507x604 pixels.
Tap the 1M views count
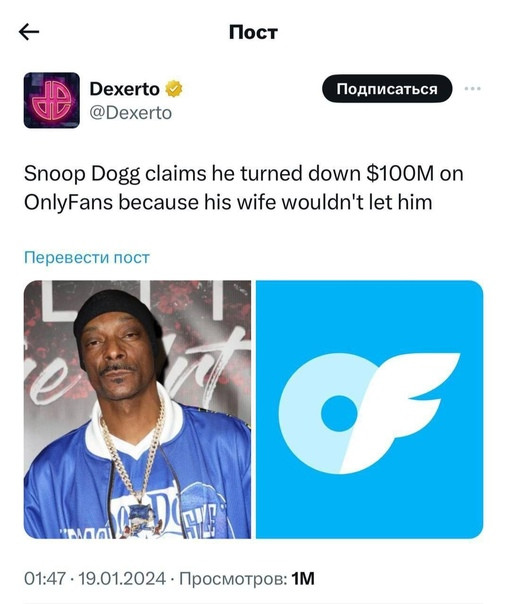[303, 579]
